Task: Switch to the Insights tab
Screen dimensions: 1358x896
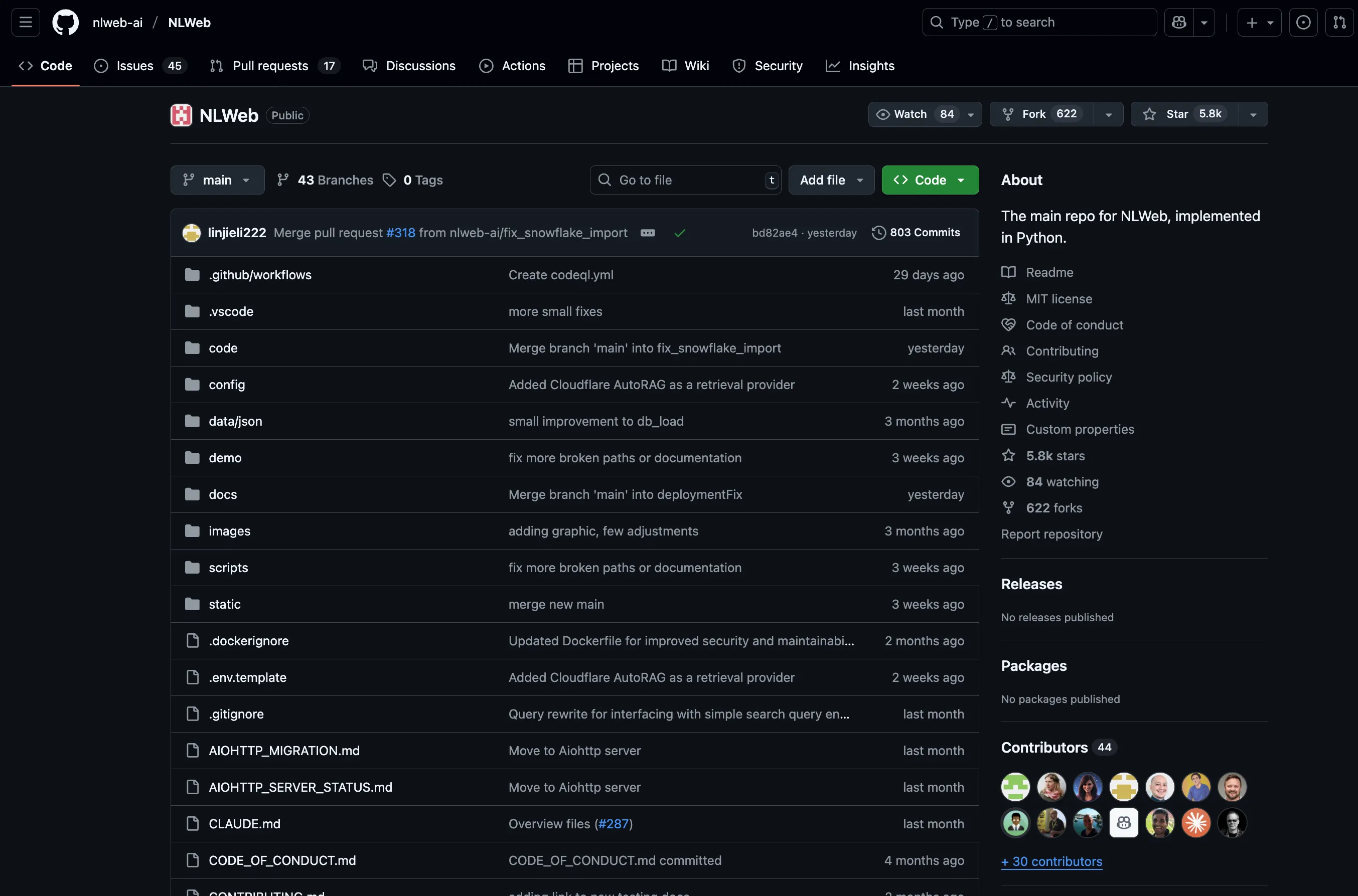Action: (860, 66)
